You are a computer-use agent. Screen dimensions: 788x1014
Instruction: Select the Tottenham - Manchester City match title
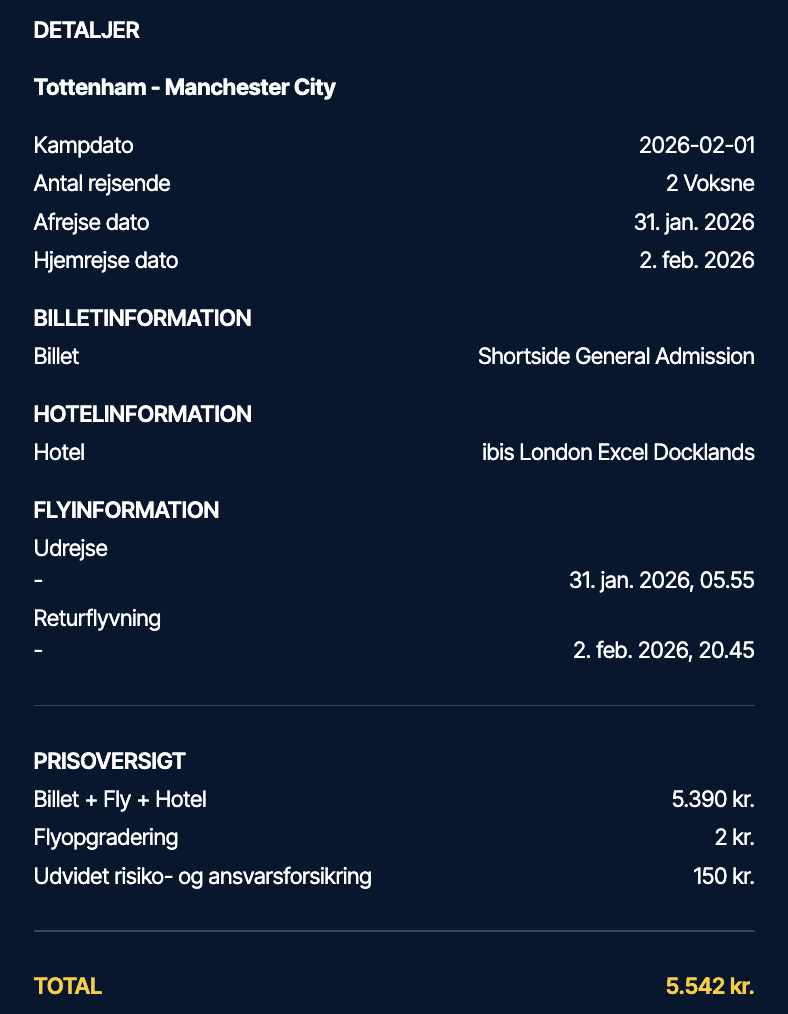click(x=184, y=87)
